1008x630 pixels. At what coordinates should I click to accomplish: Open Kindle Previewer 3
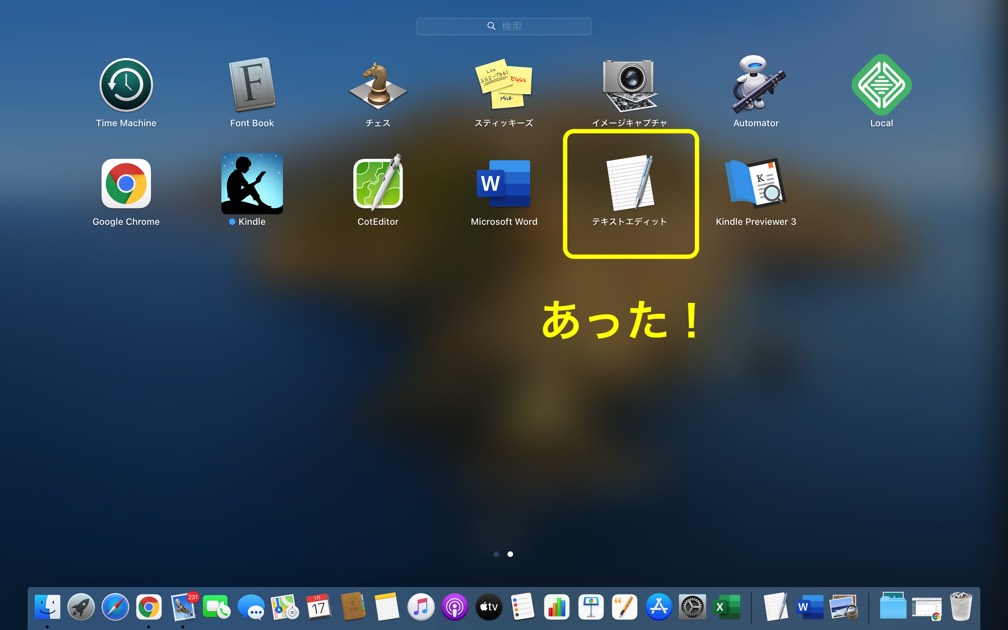click(x=756, y=184)
